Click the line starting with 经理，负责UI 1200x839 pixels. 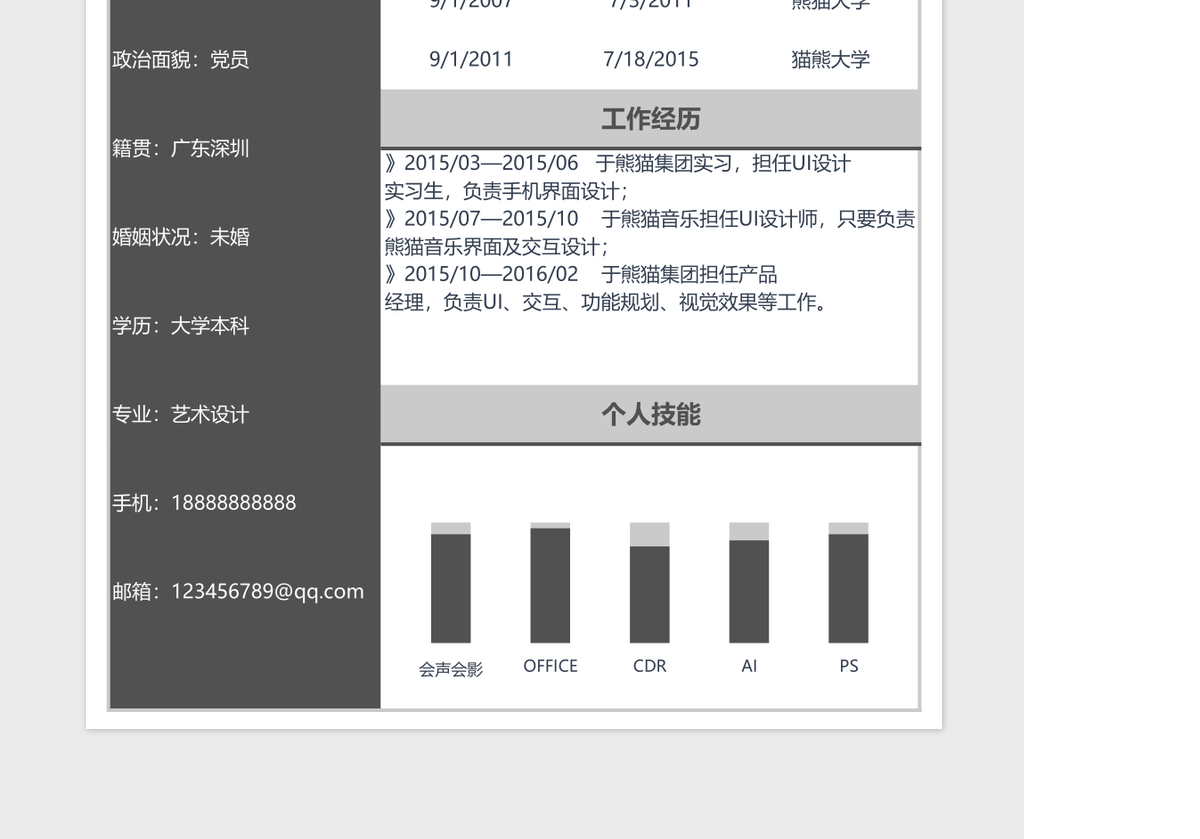[607, 302]
